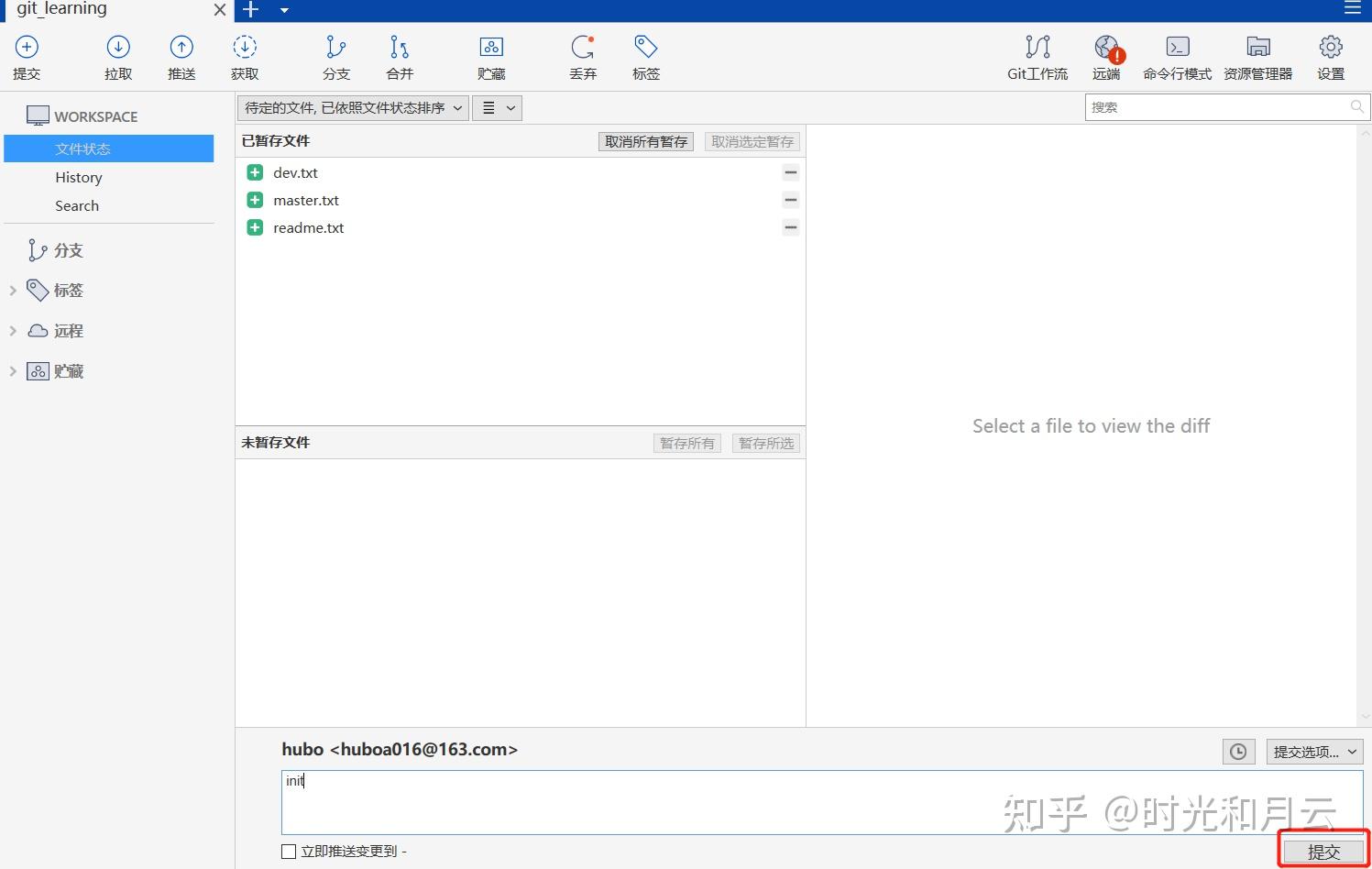The height and width of the screenshot is (869, 1372).
Task: Close the git_learning tab
Action: tap(220, 10)
